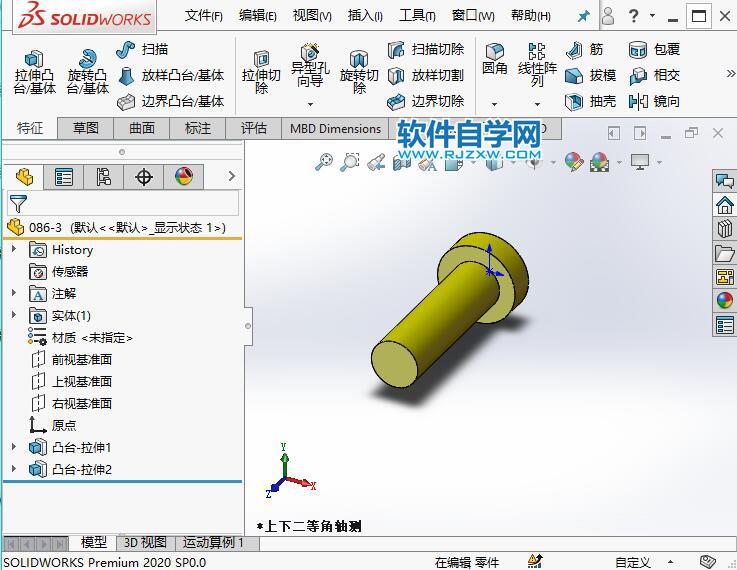Click the Revolved Boss/Base (旋转凸台/基体) tool
The height and width of the screenshot is (570, 737).
pyautogui.click(x=87, y=72)
